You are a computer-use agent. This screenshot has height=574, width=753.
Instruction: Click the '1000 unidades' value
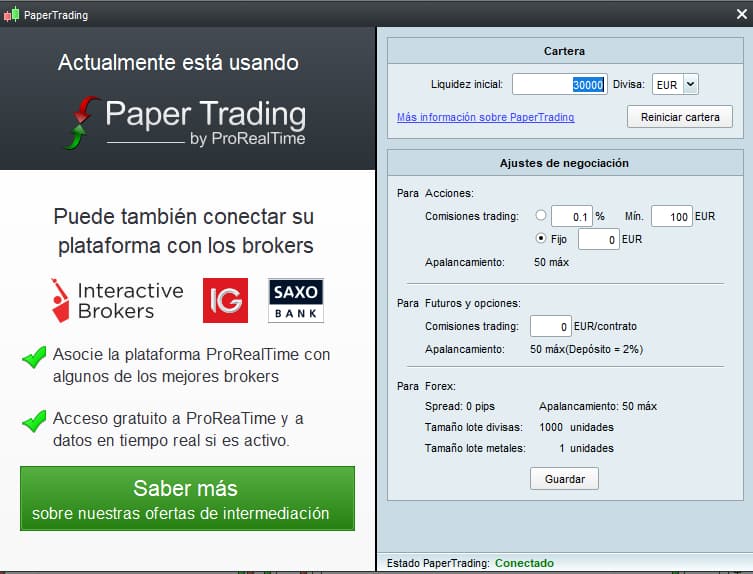pos(576,427)
